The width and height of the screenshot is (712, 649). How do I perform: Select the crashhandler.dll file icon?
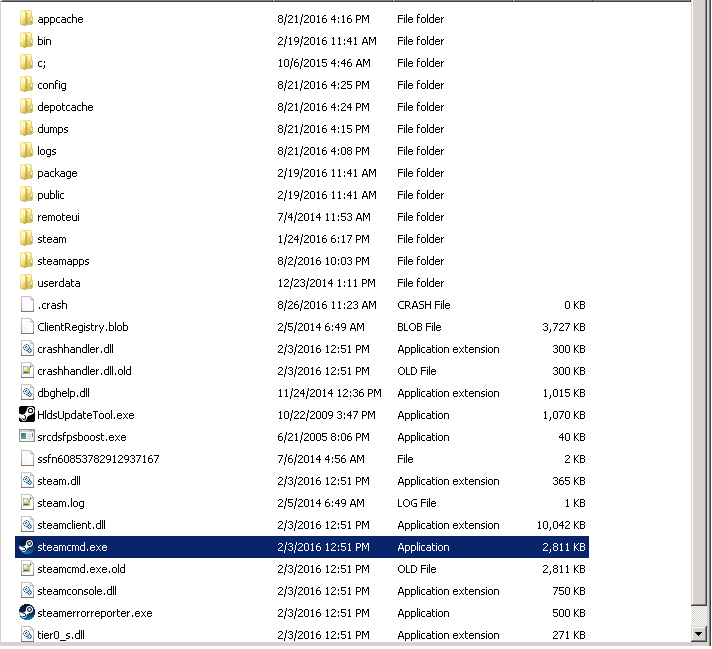coord(26,349)
